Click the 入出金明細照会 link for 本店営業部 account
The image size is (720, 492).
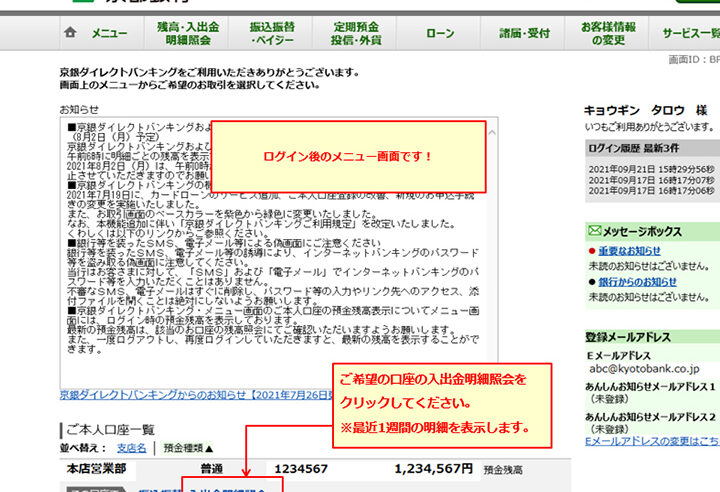click(229, 489)
